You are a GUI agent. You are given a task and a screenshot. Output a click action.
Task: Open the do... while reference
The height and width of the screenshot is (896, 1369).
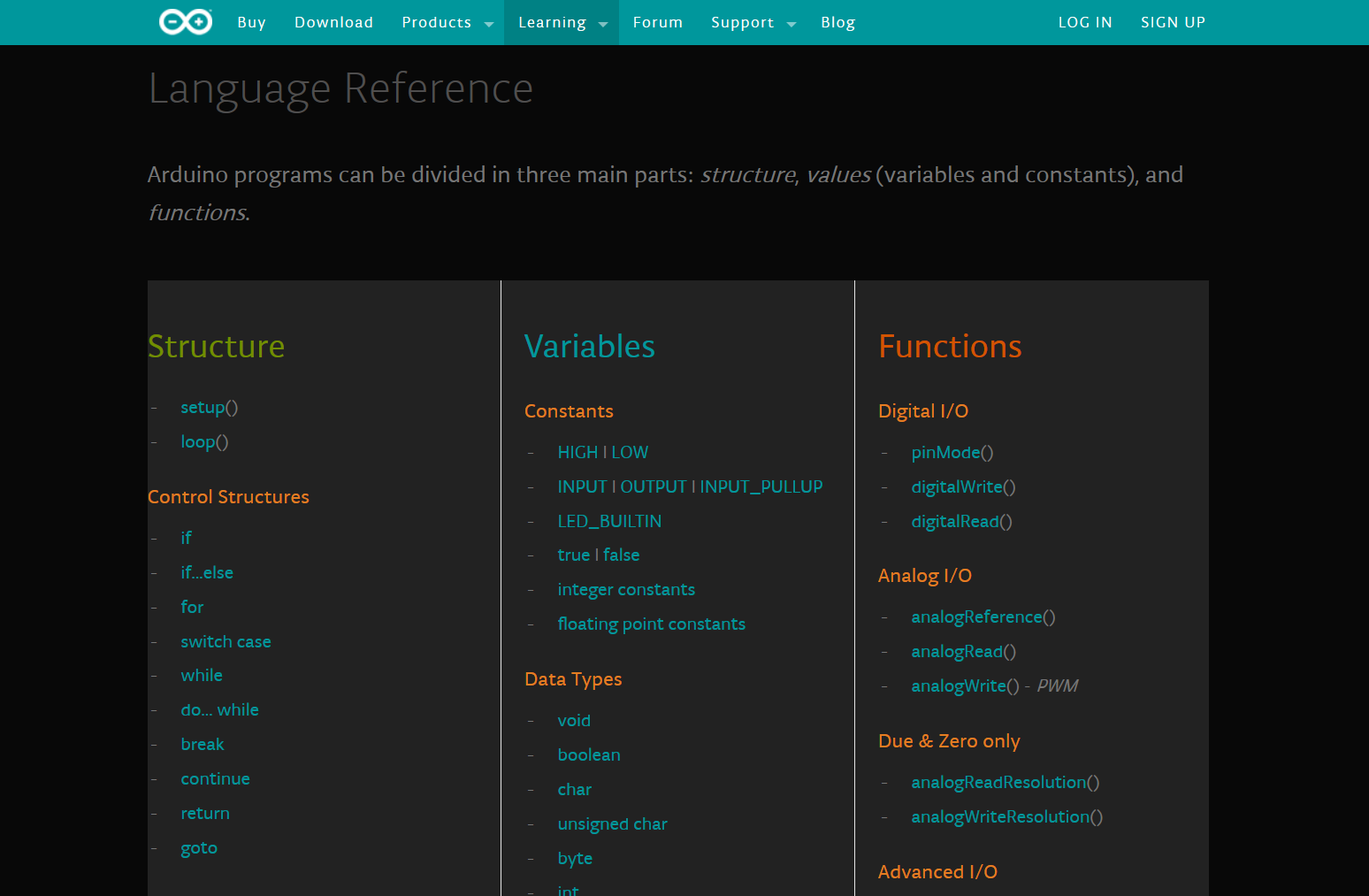point(219,709)
